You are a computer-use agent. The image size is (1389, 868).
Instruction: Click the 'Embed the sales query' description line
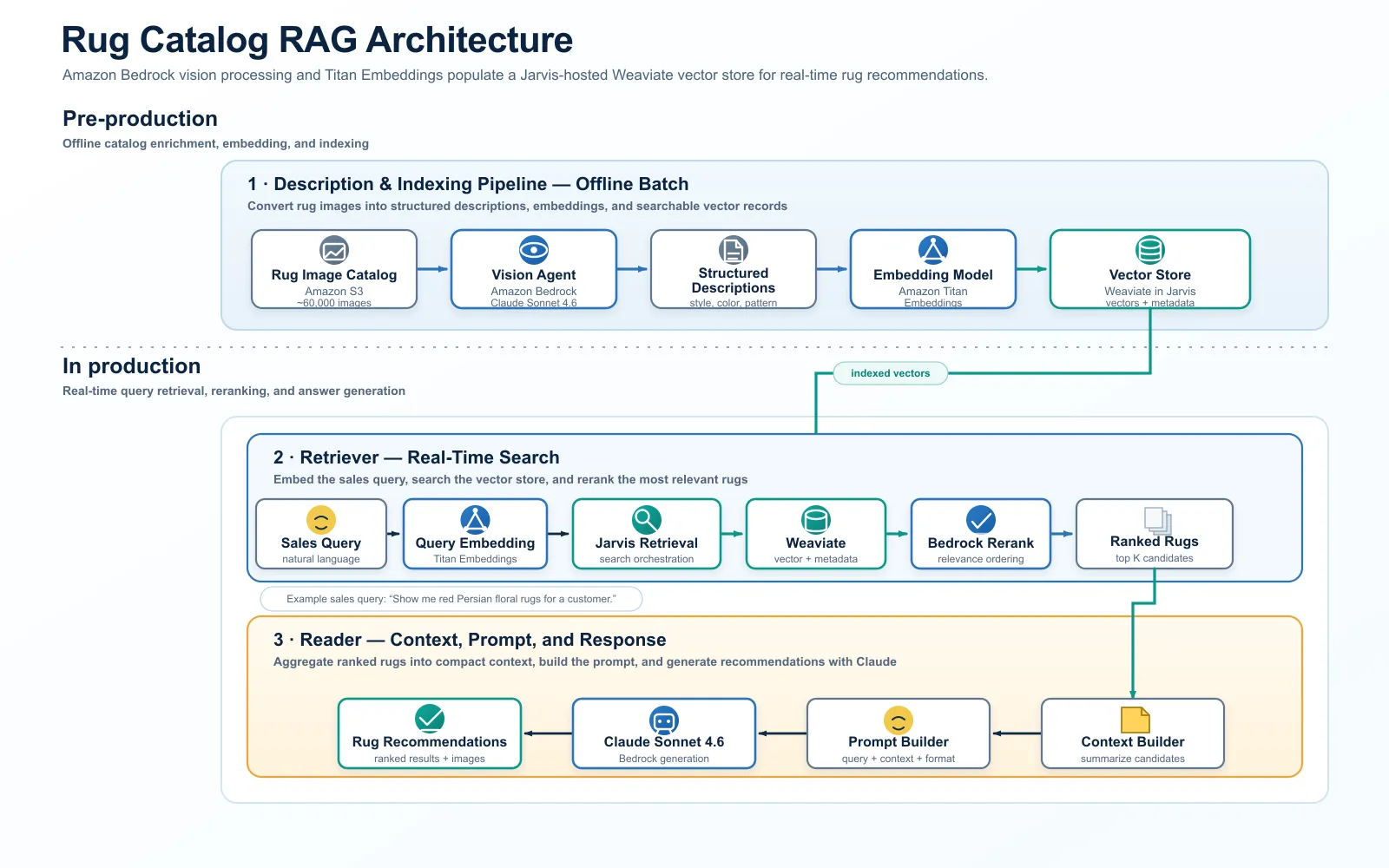point(510,480)
